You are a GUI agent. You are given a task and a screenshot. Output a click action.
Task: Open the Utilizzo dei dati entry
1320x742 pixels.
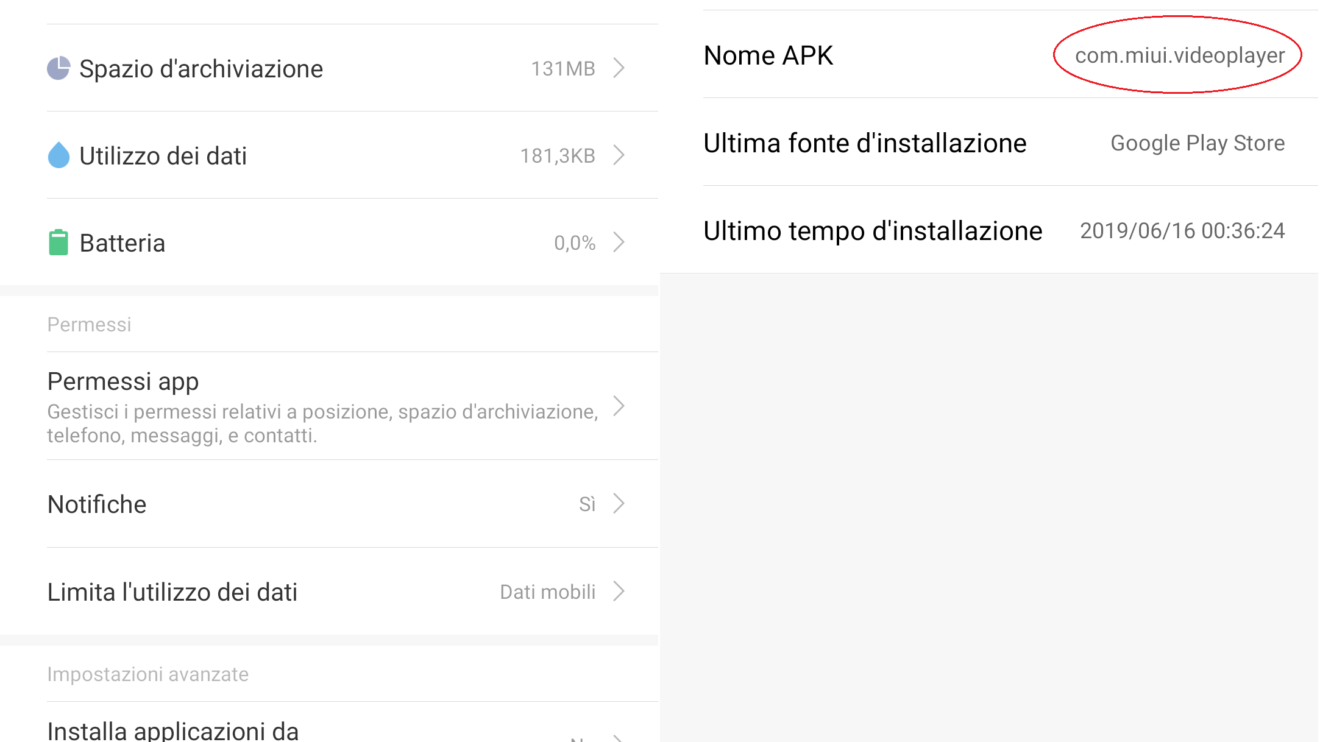point(163,156)
